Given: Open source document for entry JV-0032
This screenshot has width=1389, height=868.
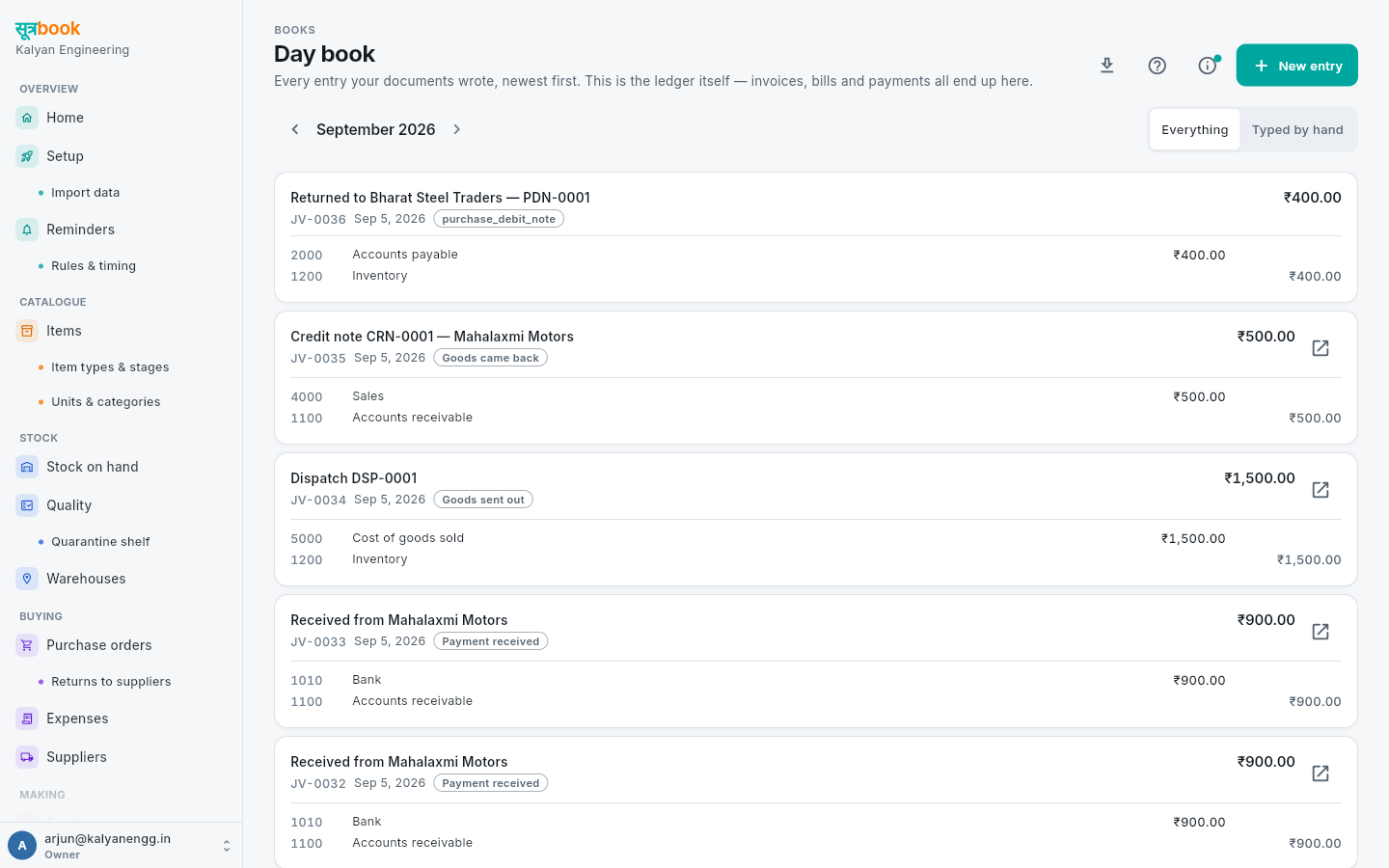Looking at the screenshot, I should [1321, 773].
